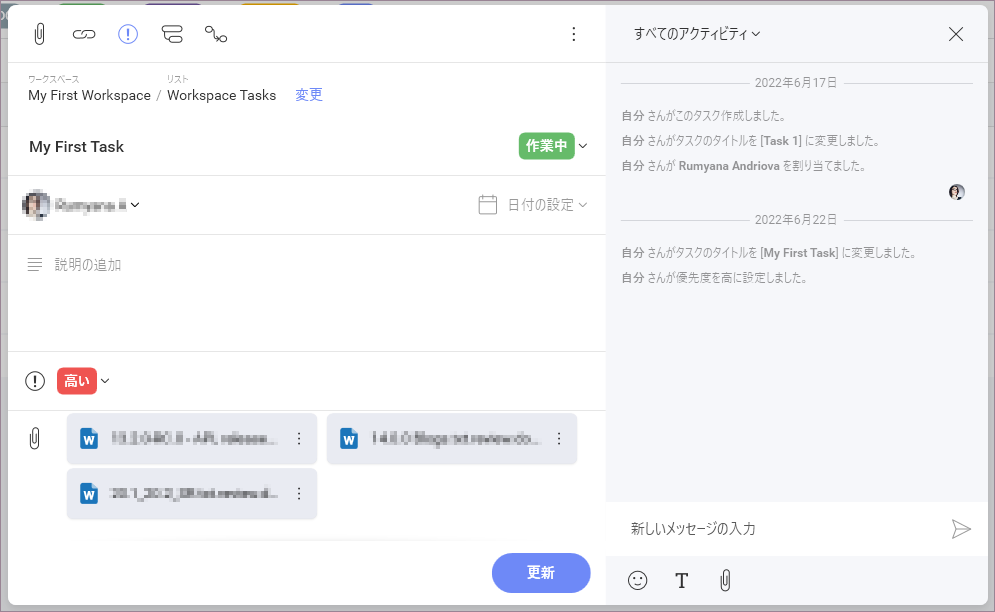Click activity entry title changed to My First Task
Image resolution: width=995 pixels, height=612 pixels.
tap(769, 253)
